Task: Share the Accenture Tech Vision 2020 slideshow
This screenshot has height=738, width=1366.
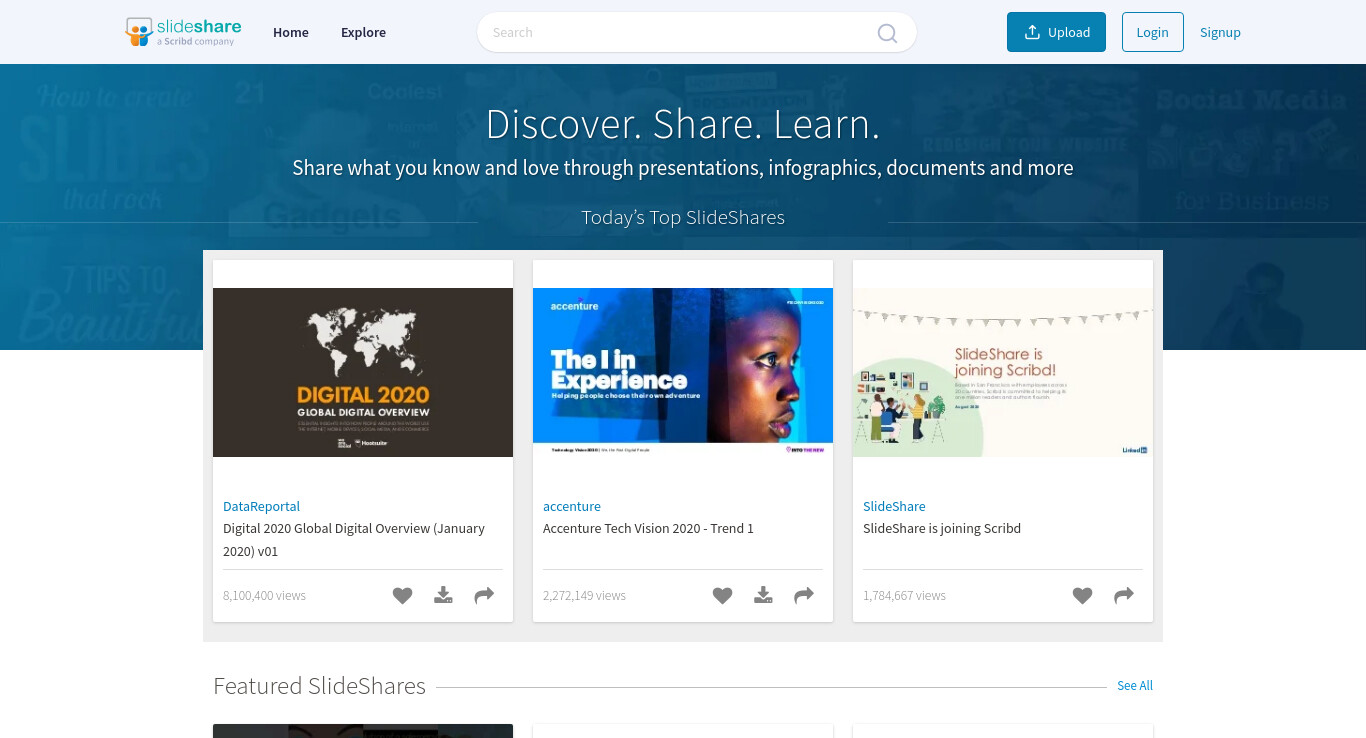Action: point(804,596)
